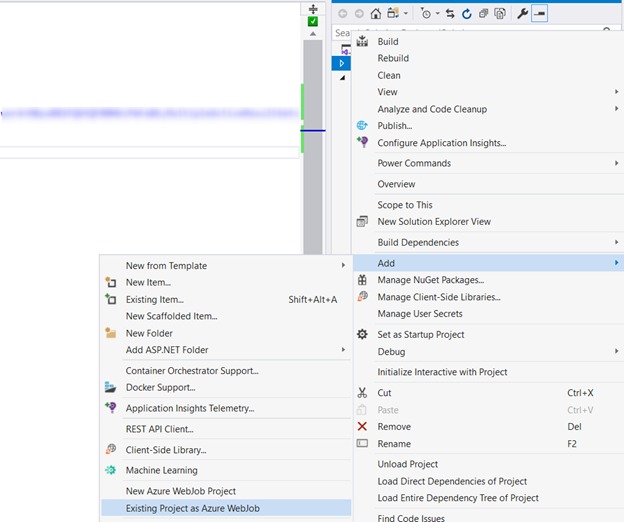The height and width of the screenshot is (522, 624).
Task: Toggle the Preview Selected Items button
Action: 540,14
